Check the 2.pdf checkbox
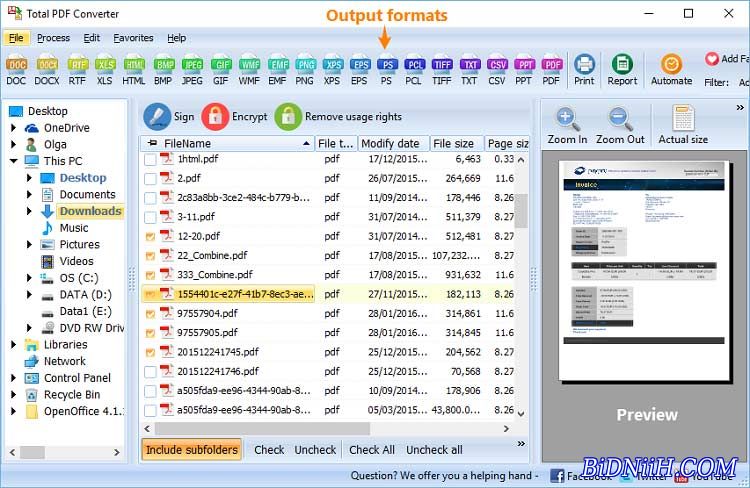The height and width of the screenshot is (488, 750). pyautogui.click(x=150, y=178)
